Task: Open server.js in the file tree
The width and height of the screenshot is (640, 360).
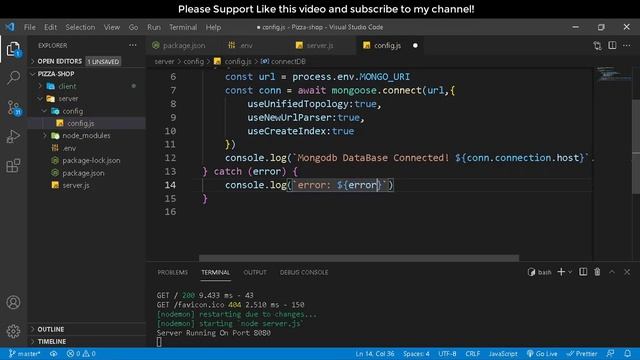Action: coord(87,185)
